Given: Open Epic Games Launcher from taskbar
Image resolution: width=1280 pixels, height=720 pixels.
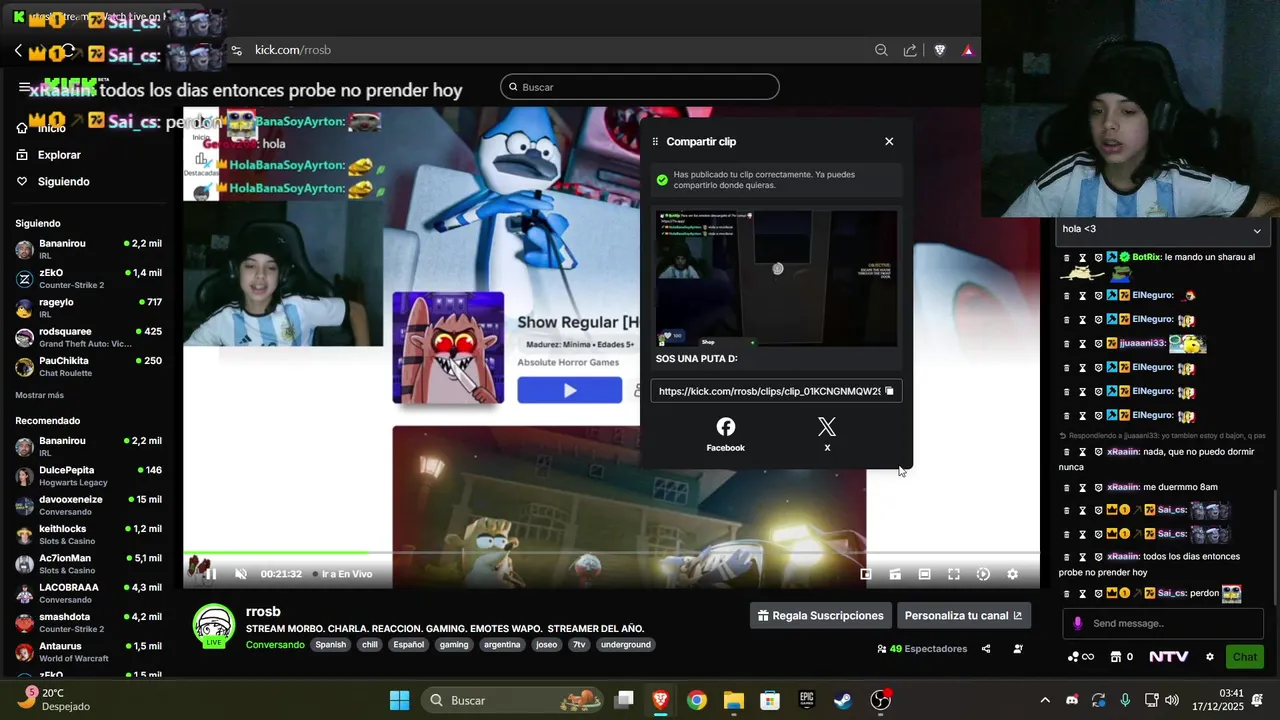Looking at the screenshot, I should [806, 700].
